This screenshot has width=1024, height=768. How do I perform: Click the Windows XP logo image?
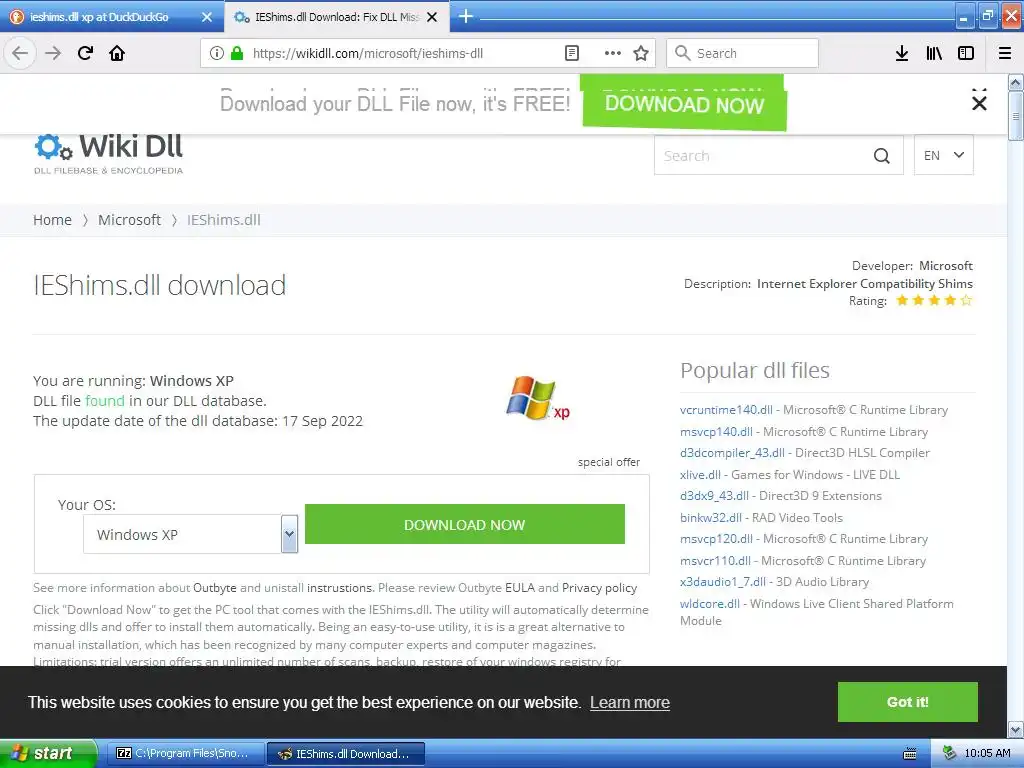(x=538, y=398)
